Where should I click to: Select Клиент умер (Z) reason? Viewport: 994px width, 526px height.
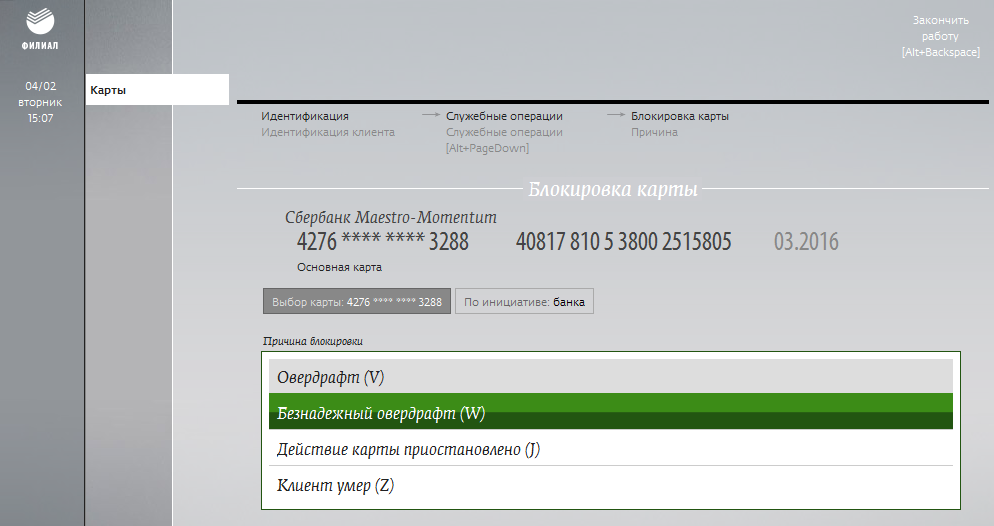pos(610,485)
